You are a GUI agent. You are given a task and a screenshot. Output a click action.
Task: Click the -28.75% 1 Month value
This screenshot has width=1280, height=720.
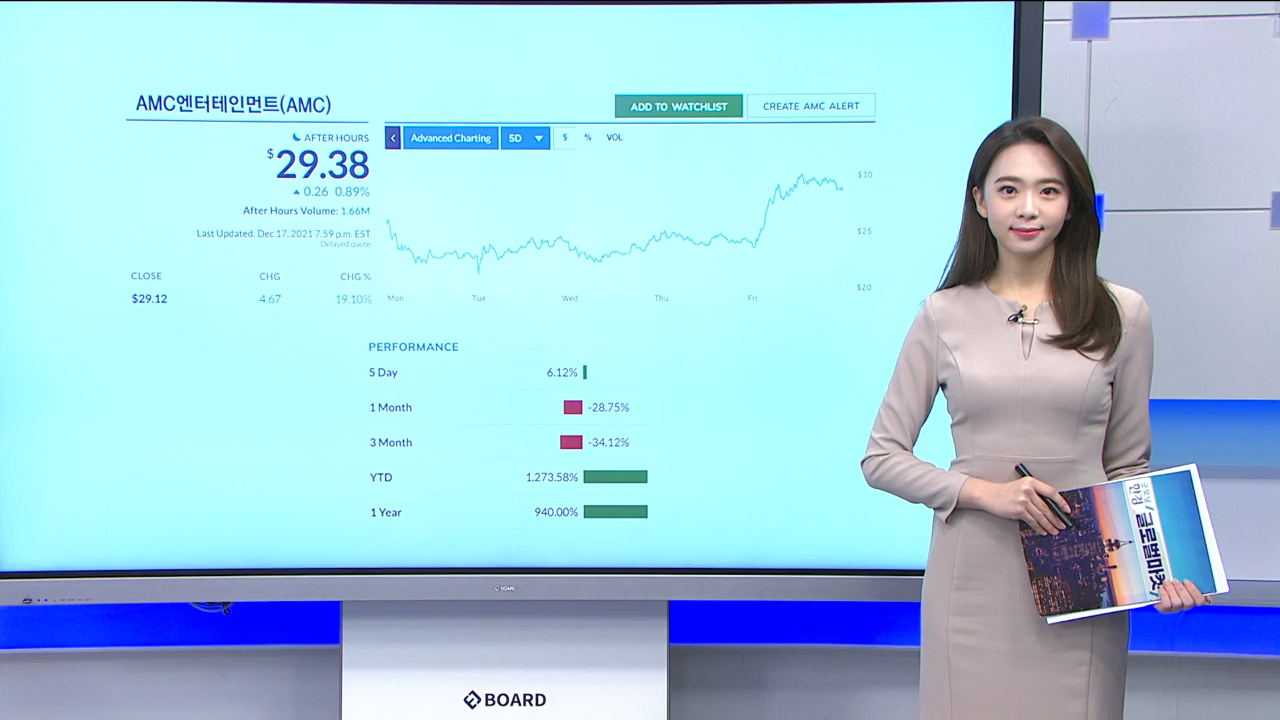(x=608, y=407)
